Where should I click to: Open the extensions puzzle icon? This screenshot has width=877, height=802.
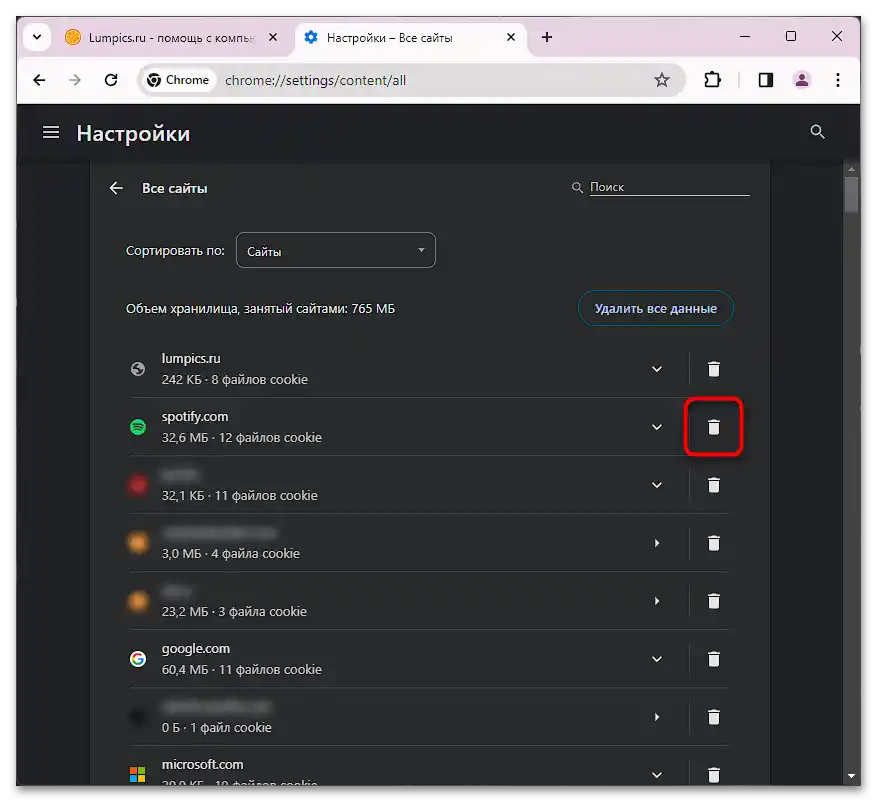pos(712,80)
